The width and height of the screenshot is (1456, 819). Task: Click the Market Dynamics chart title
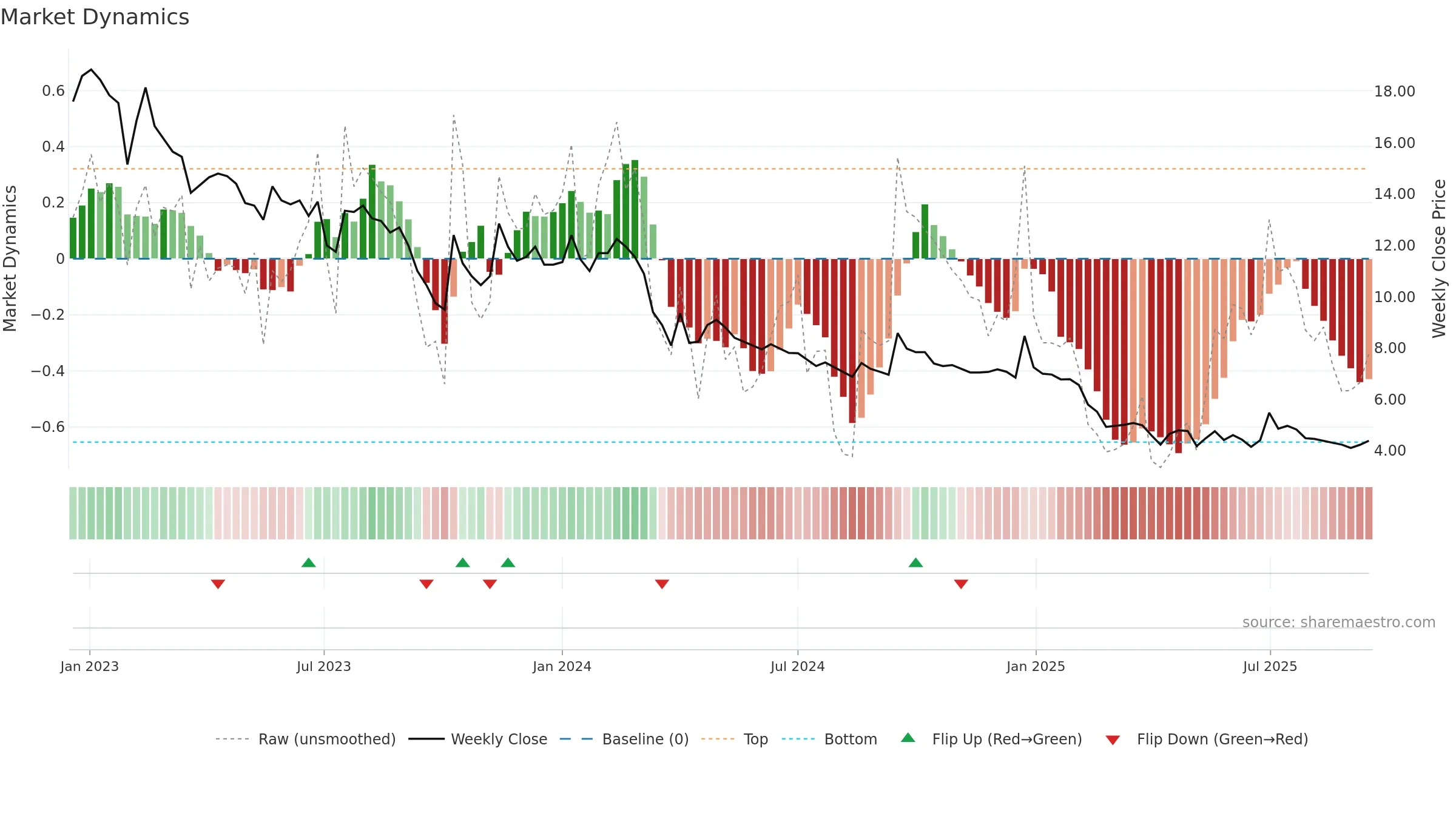point(95,17)
